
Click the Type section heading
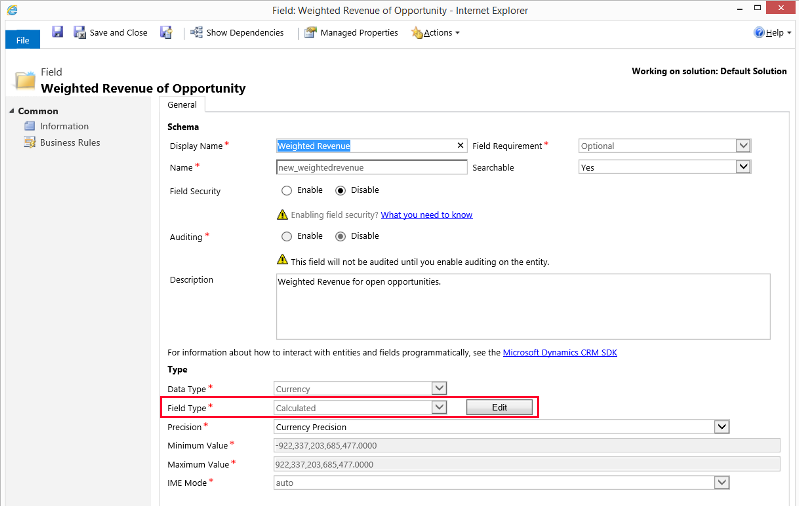point(177,369)
